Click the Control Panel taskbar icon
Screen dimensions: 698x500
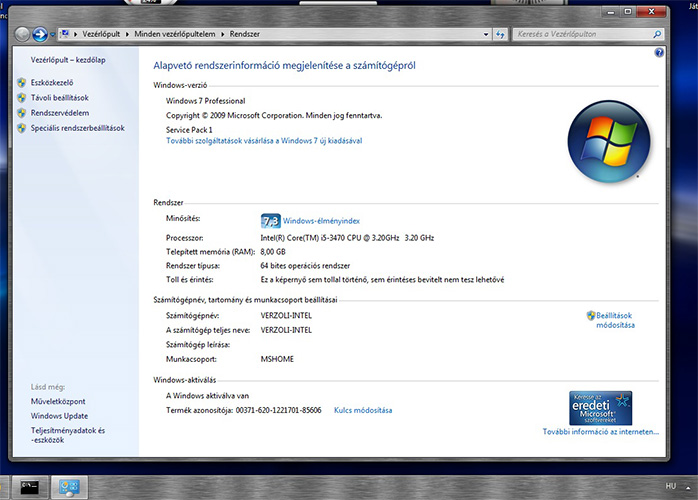(x=69, y=487)
